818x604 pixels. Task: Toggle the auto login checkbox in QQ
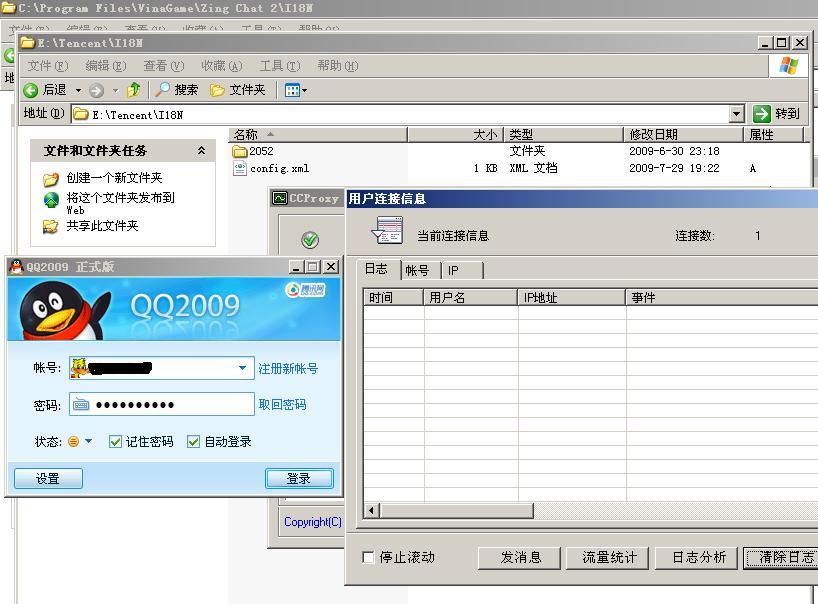[193, 442]
